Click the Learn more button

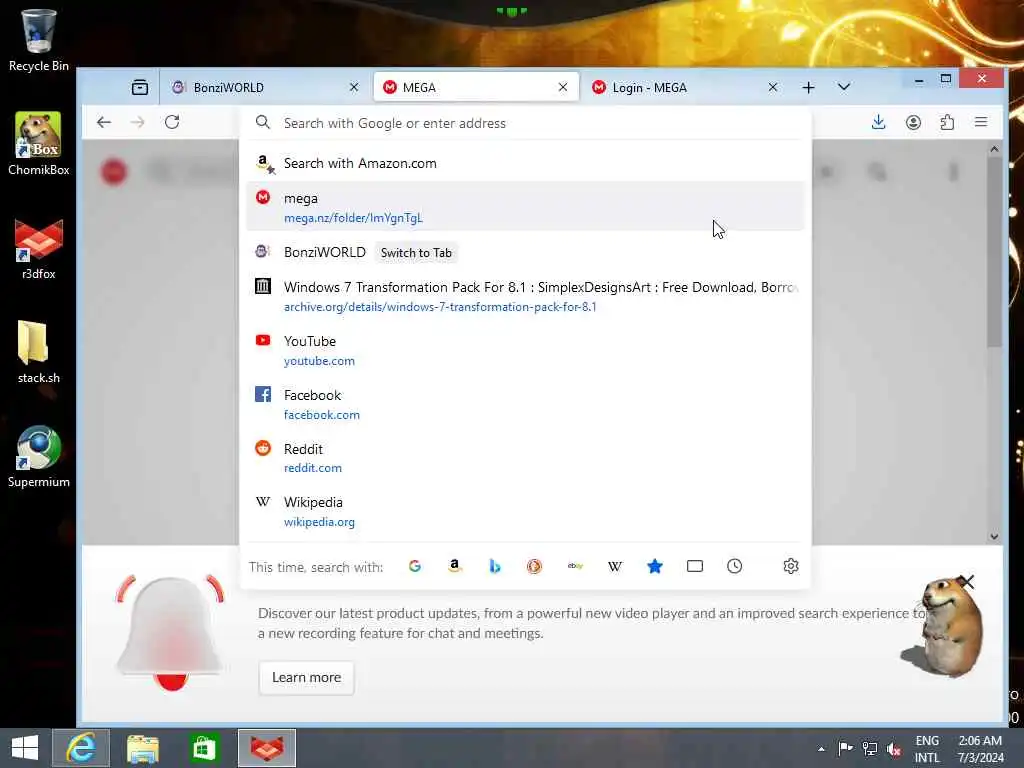(306, 678)
